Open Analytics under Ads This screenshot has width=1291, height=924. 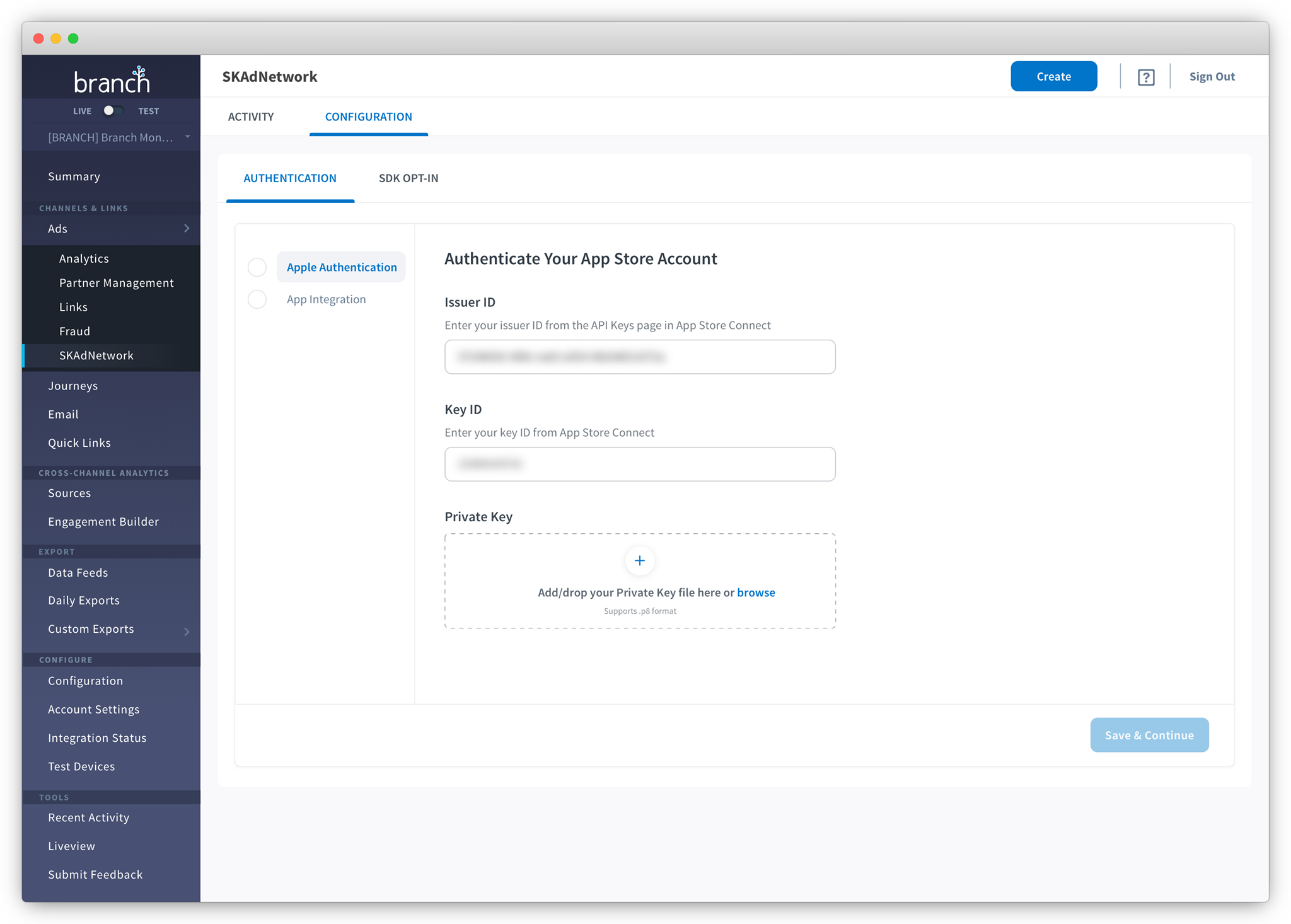84,258
